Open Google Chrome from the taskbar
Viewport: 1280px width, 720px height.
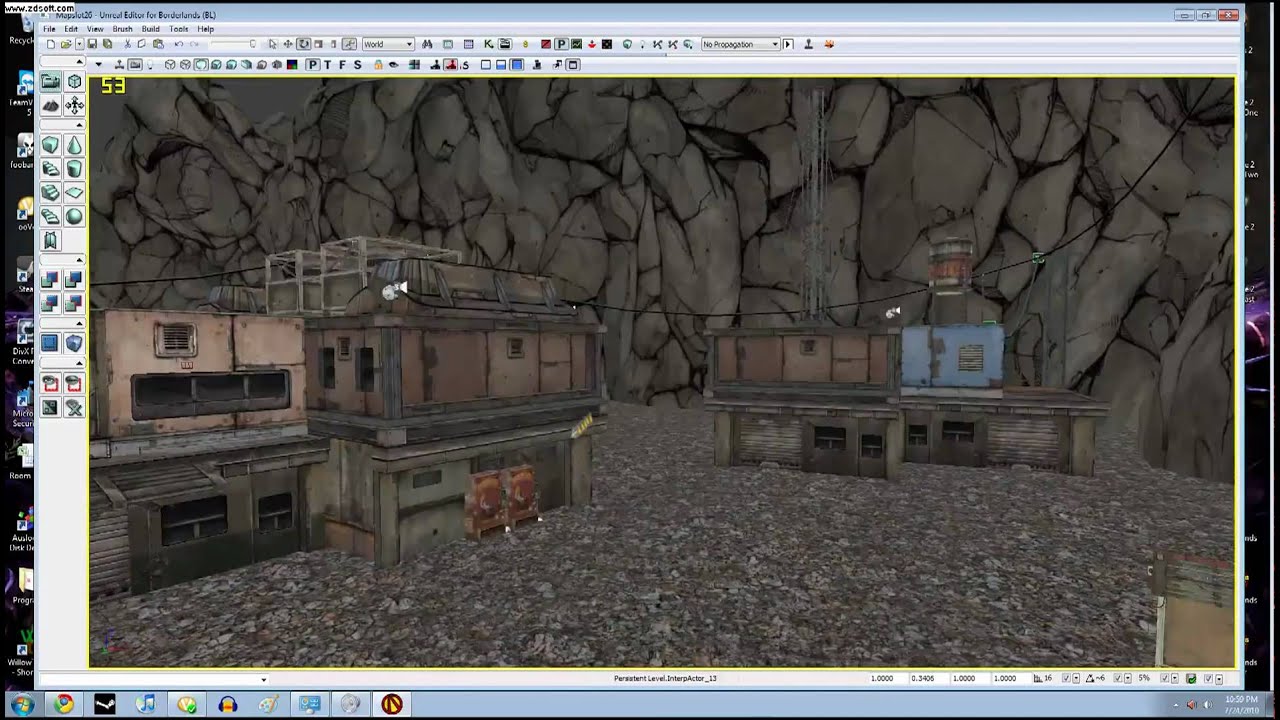[64, 705]
